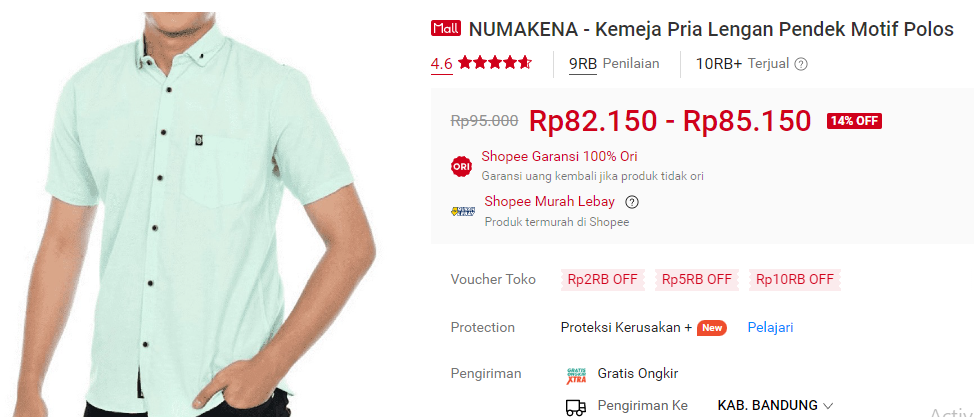Click the red Mall badge icon
Viewport: 974px width, 417px height.
coord(446,29)
